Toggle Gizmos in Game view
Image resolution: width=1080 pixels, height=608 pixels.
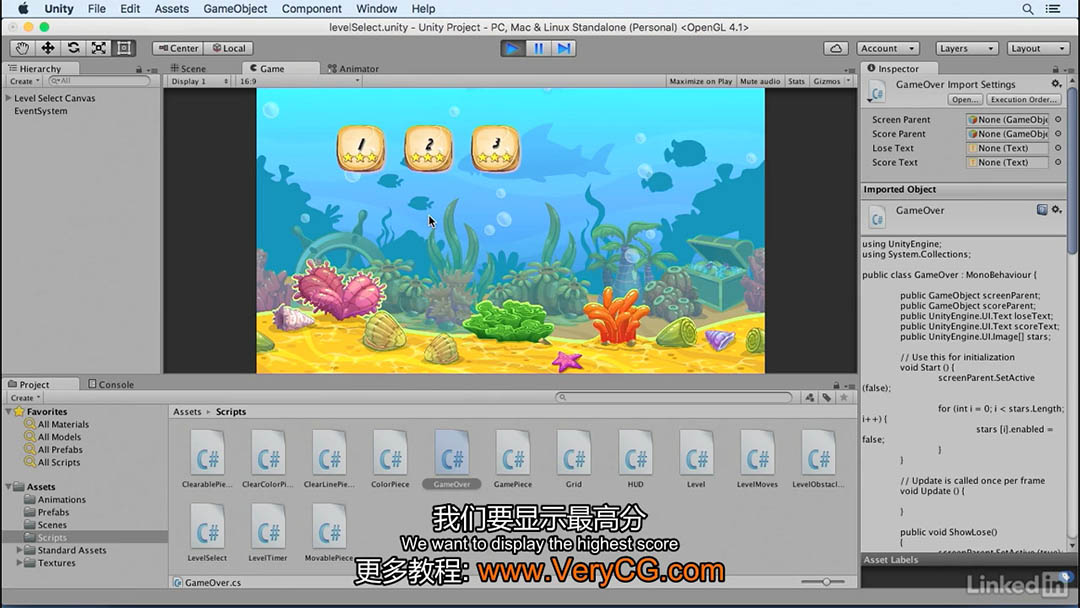(827, 81)
